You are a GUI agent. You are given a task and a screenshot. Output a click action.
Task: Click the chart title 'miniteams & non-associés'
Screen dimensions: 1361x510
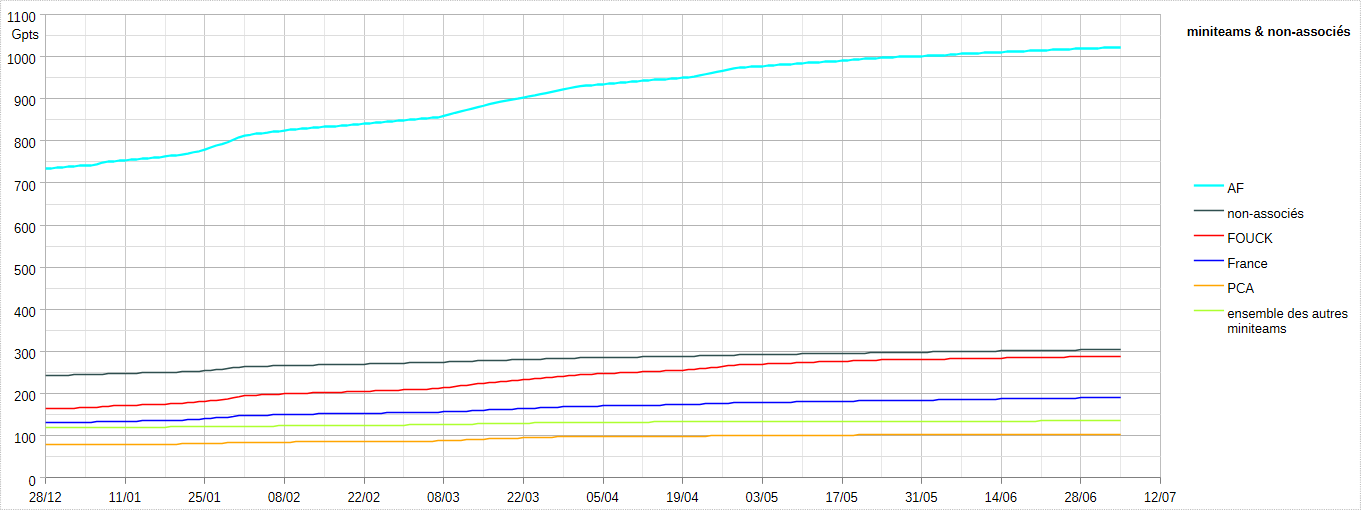click(1268, 32)
